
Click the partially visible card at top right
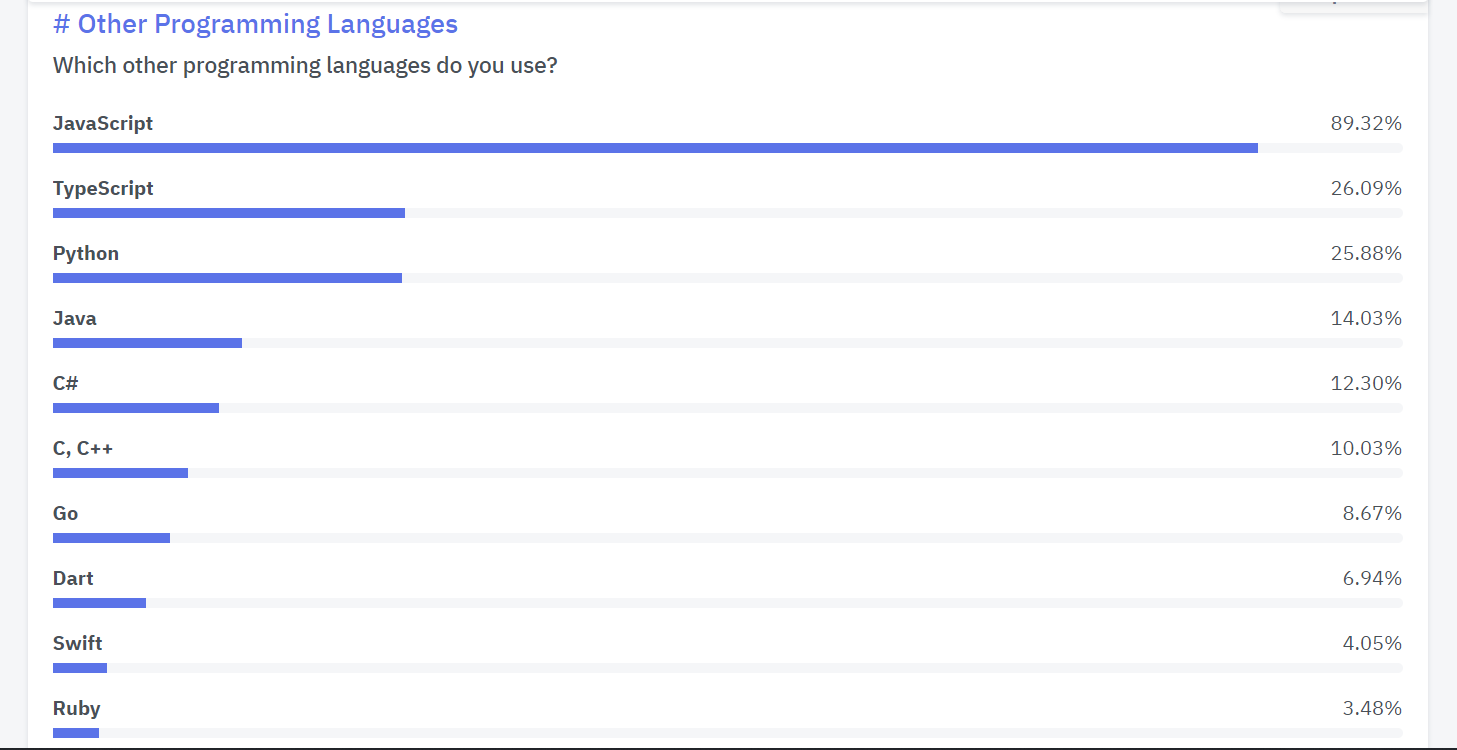pyautogui.click(x=1353, y=5)
